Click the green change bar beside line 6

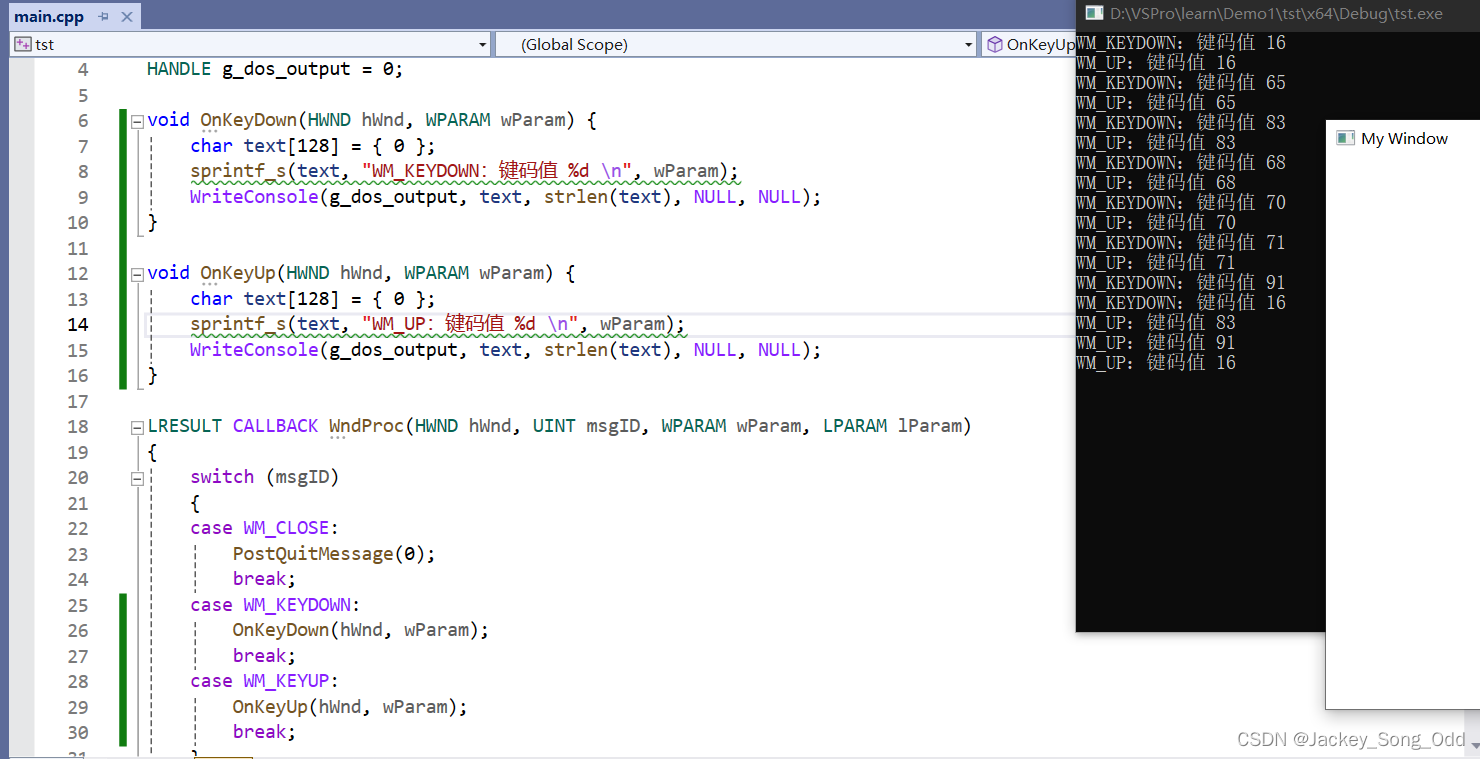click(x=122, y=119)
